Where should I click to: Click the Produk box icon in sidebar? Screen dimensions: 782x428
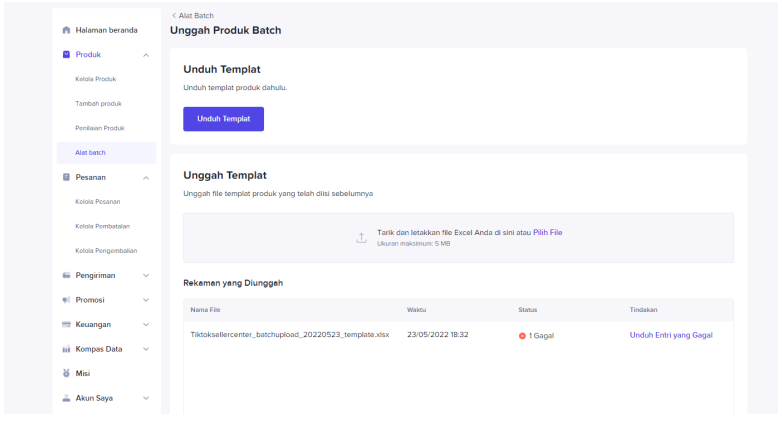tap(66, 54)
